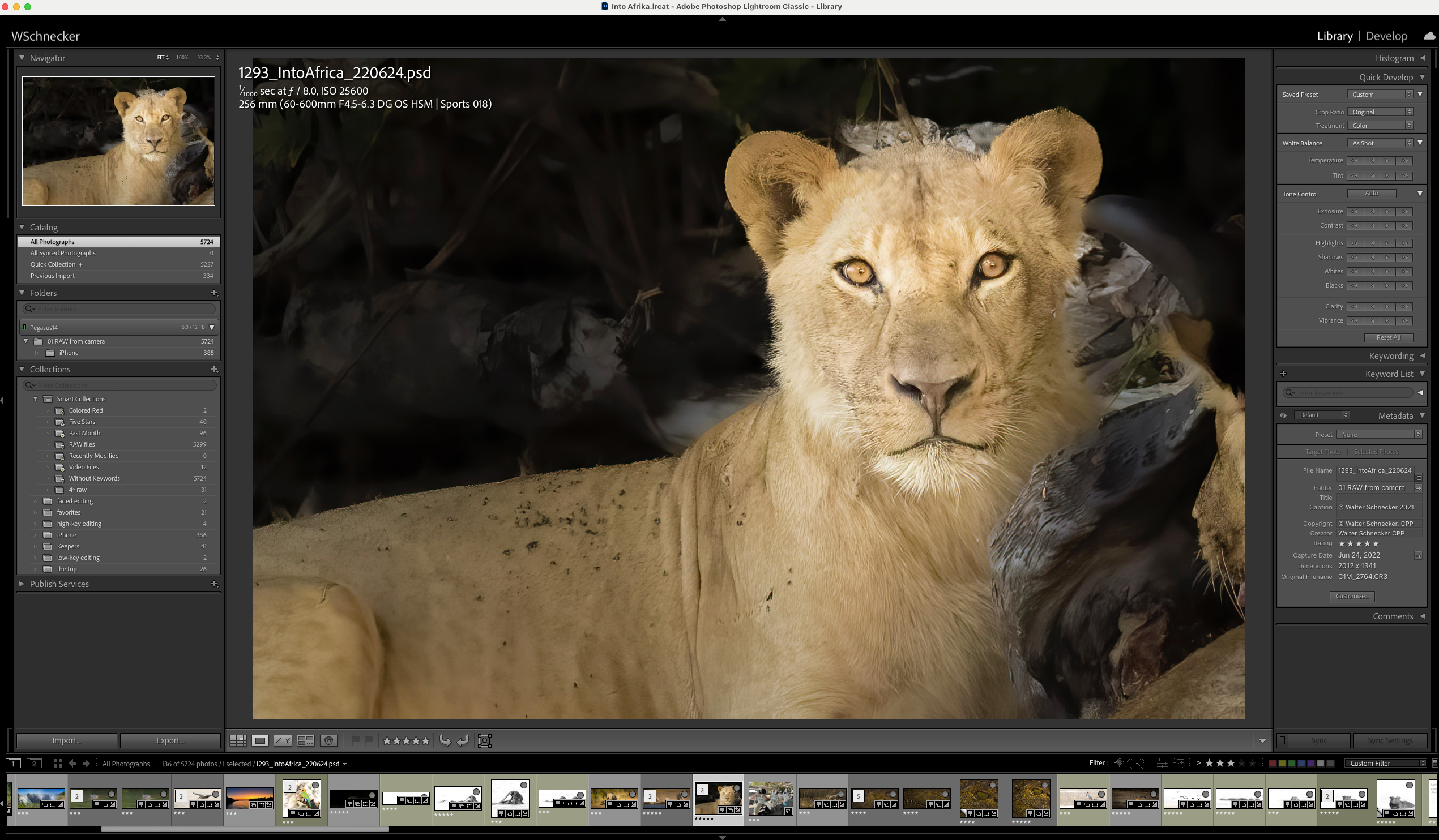Collapse the Smart Collections tree

tap(36, 399)
